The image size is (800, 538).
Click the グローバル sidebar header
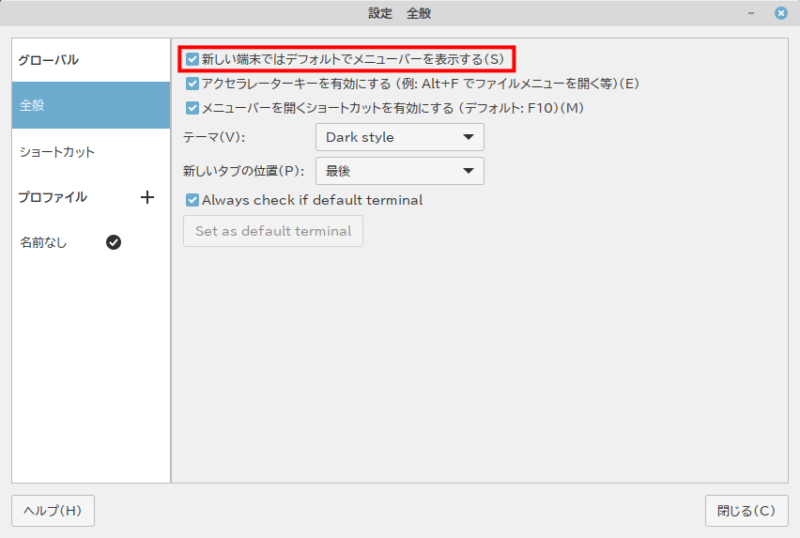click(x=48, y=60)
